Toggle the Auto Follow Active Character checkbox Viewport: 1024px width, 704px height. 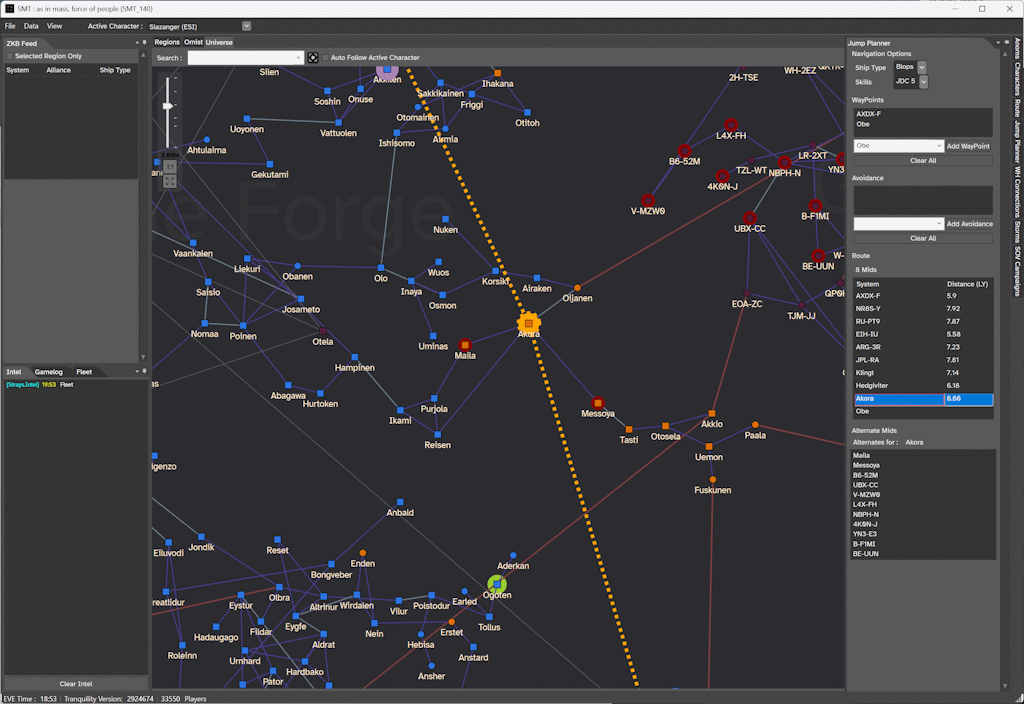325,57
